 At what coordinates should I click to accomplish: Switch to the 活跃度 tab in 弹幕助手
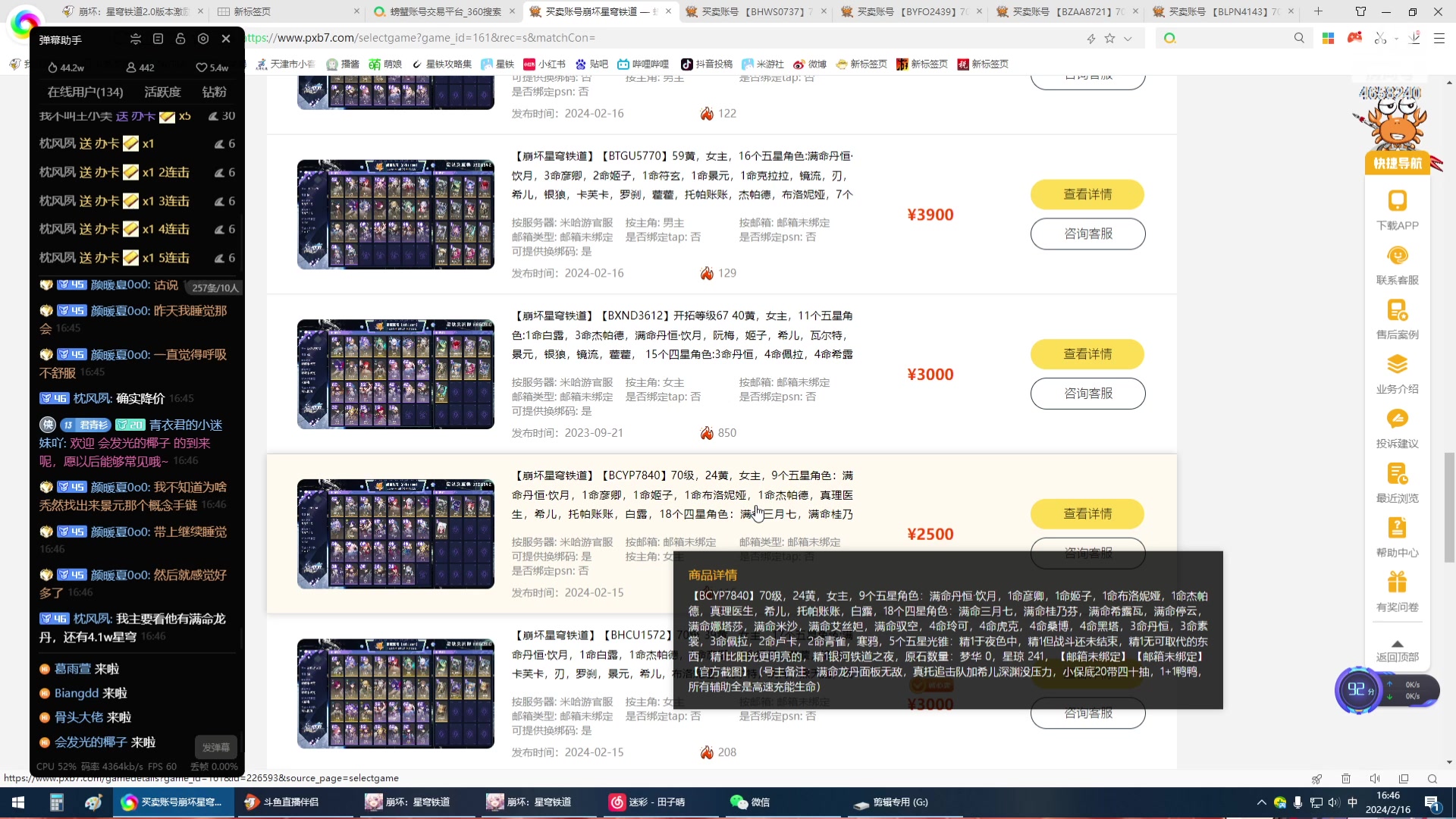click(x=162, y=92)
